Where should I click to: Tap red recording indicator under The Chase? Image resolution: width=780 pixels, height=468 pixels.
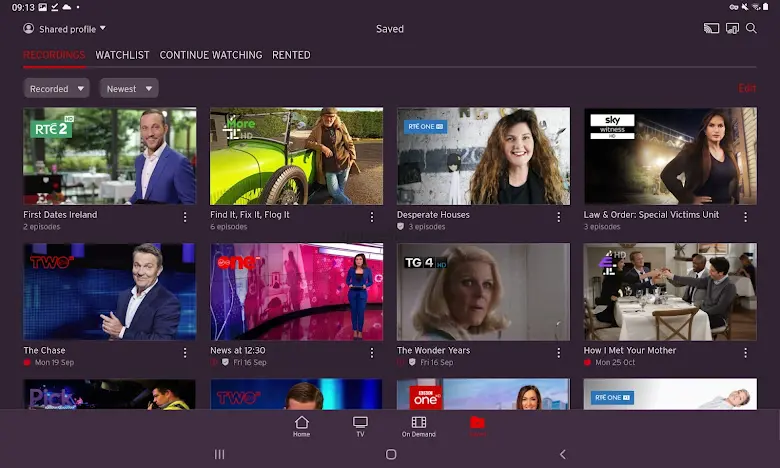click(x=27, y=363)
